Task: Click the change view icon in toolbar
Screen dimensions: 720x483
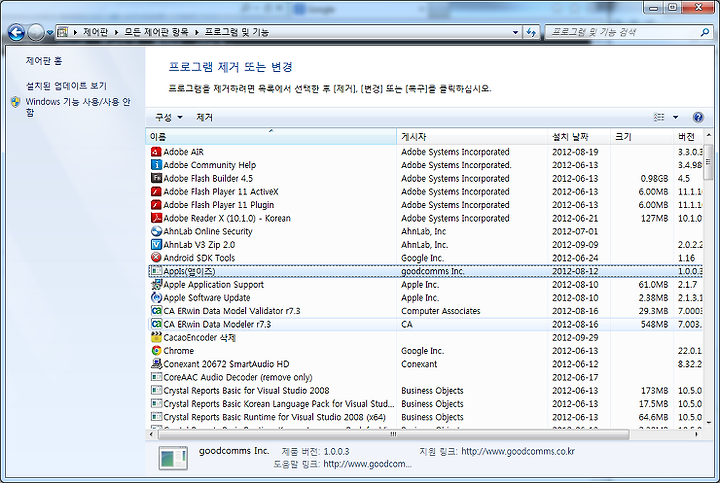Action: click(659, 118)
